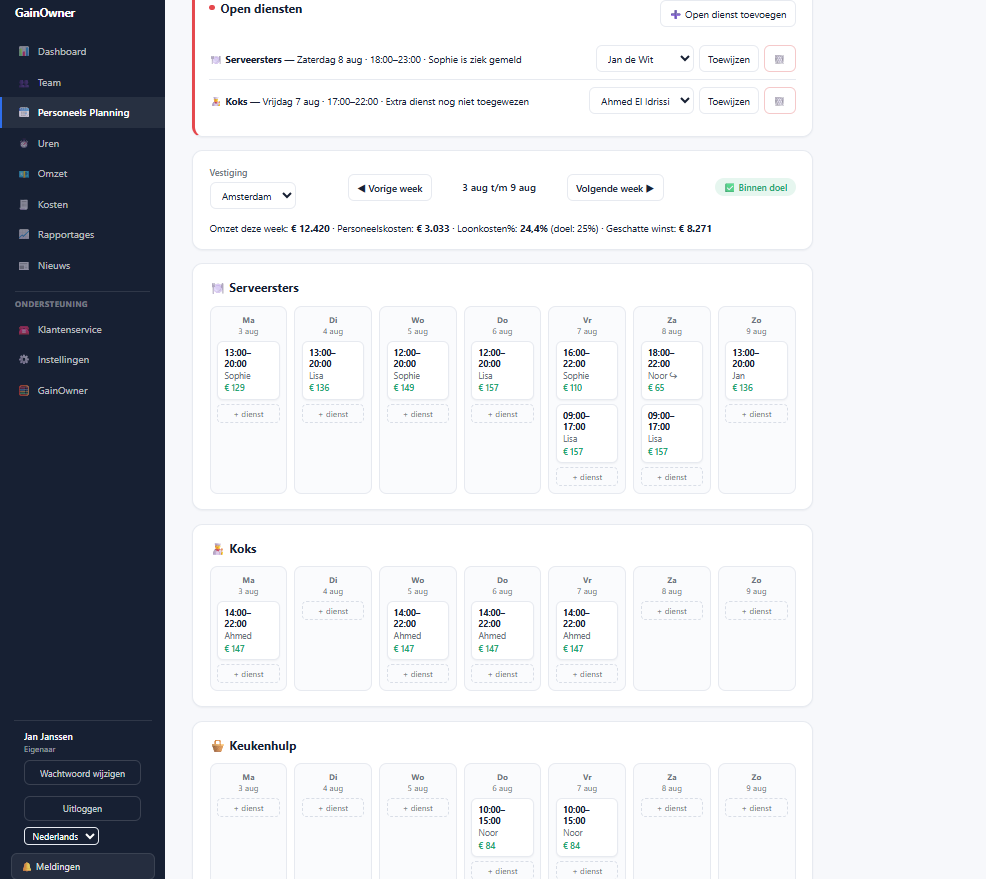
Task: Go to Vorige week
Action: pyautogui.click(x=390, y=188)
